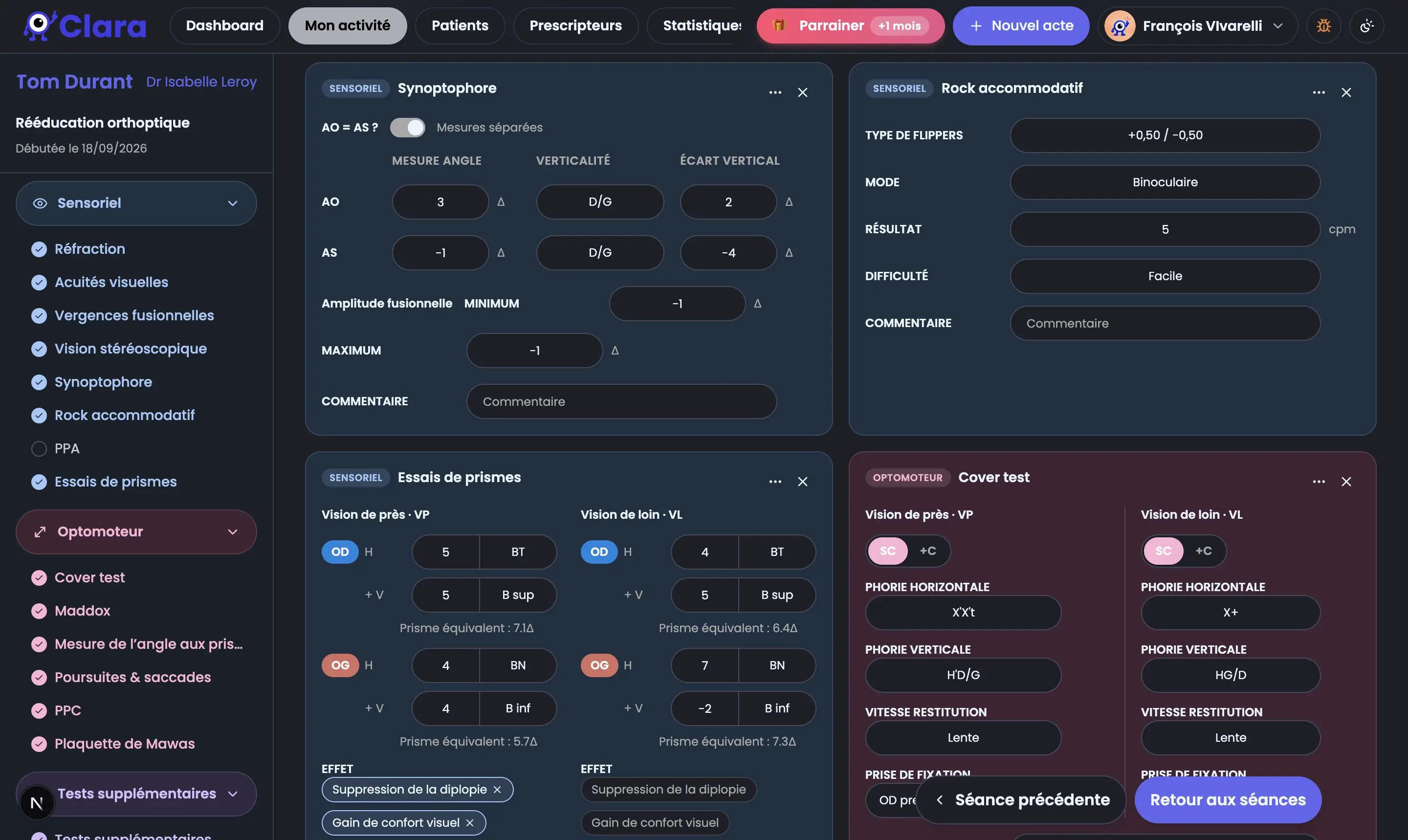Toggle the AO = AS switch

coord(407,127)
